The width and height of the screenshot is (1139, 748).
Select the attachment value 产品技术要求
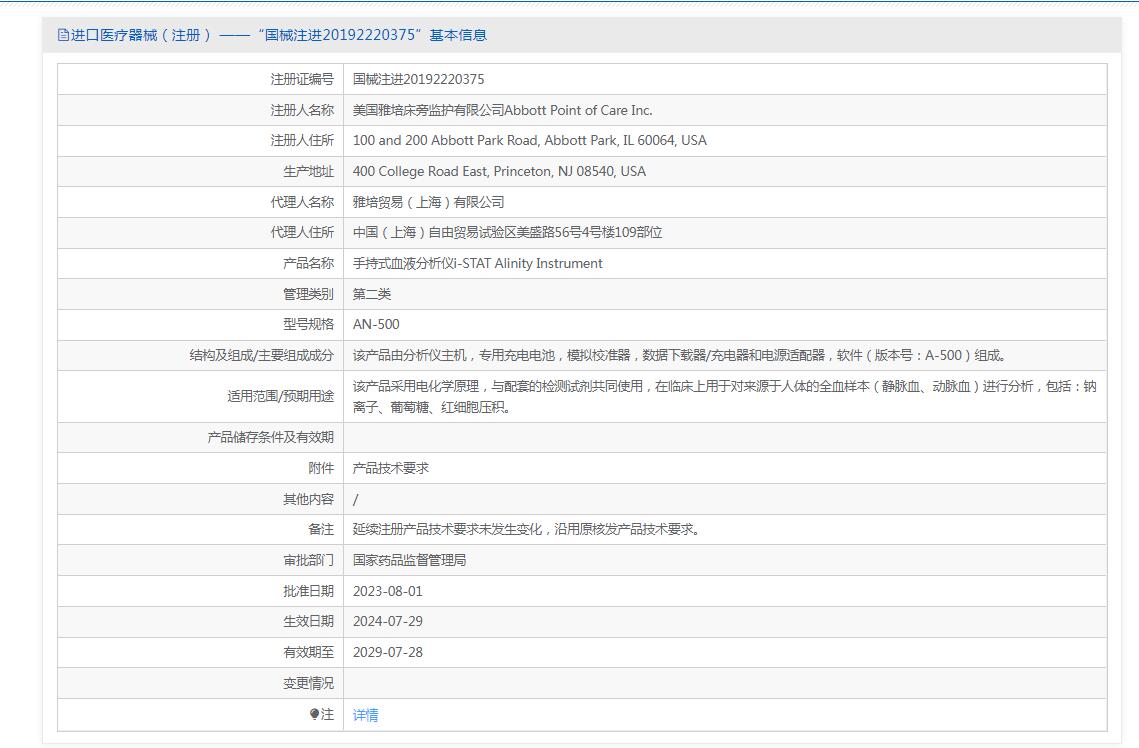(391, 468)
